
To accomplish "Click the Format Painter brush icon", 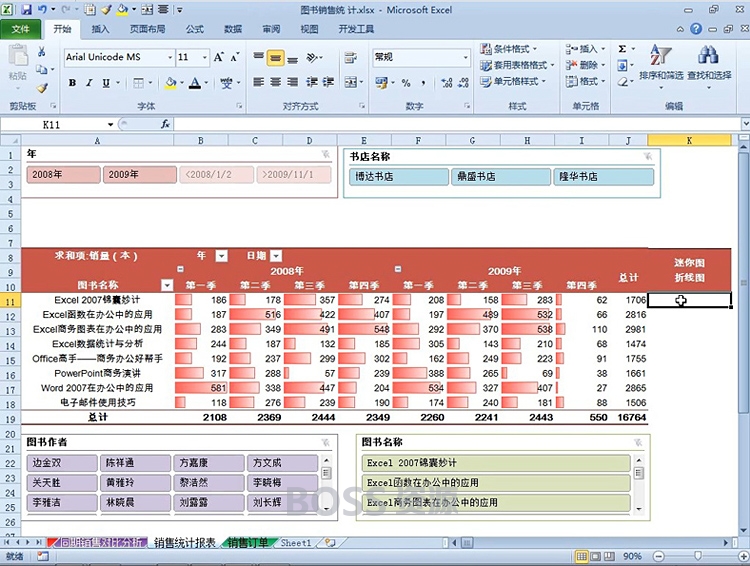I will point(42,88).
